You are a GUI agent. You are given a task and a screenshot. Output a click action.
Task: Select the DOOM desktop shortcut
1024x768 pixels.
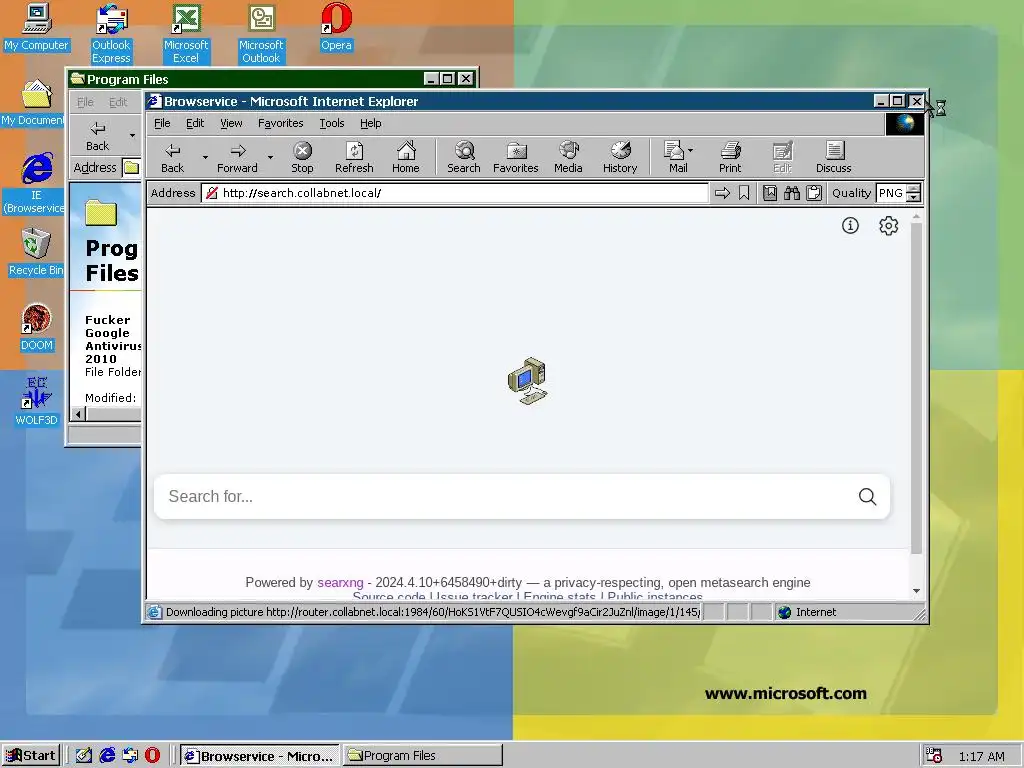click(36, 327)
